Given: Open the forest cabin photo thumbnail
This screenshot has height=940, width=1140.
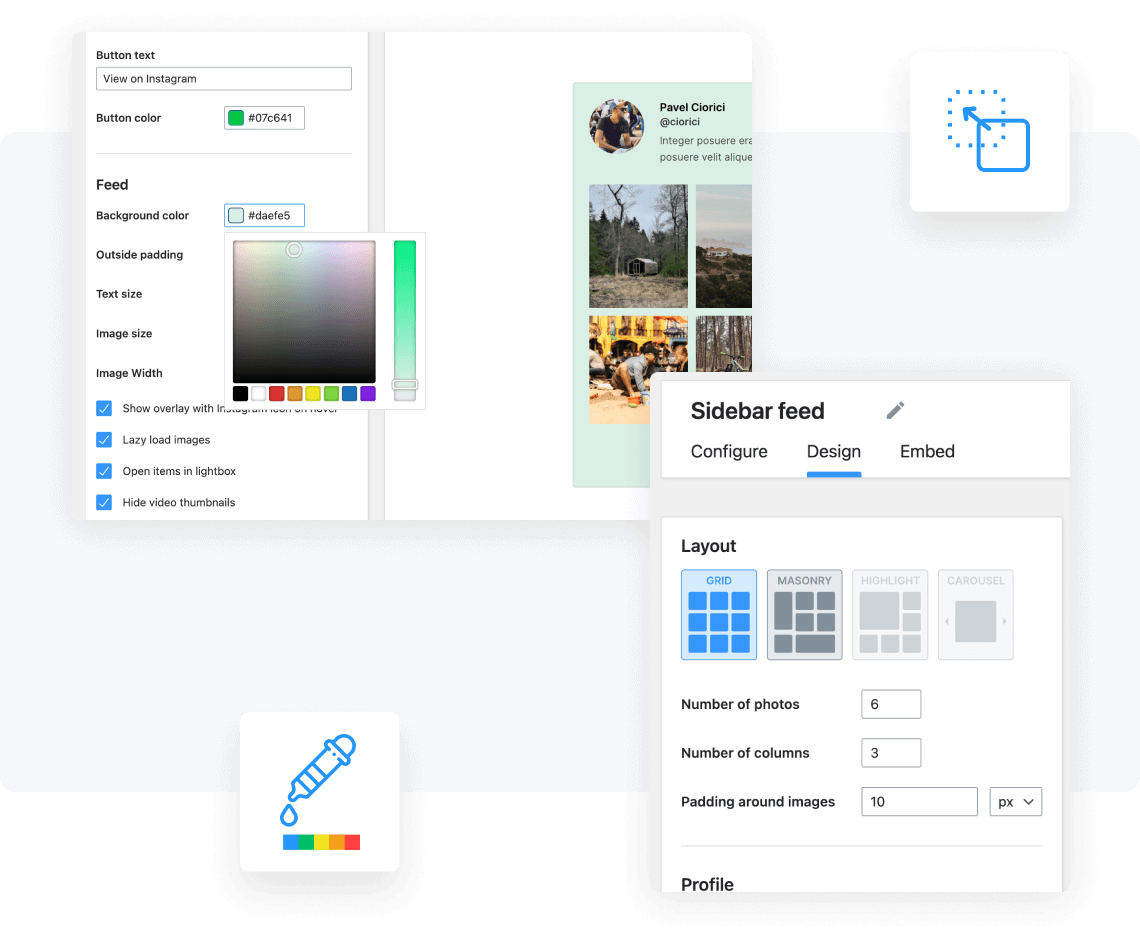Looking at the screenshot, I should [x=638, y=246].
